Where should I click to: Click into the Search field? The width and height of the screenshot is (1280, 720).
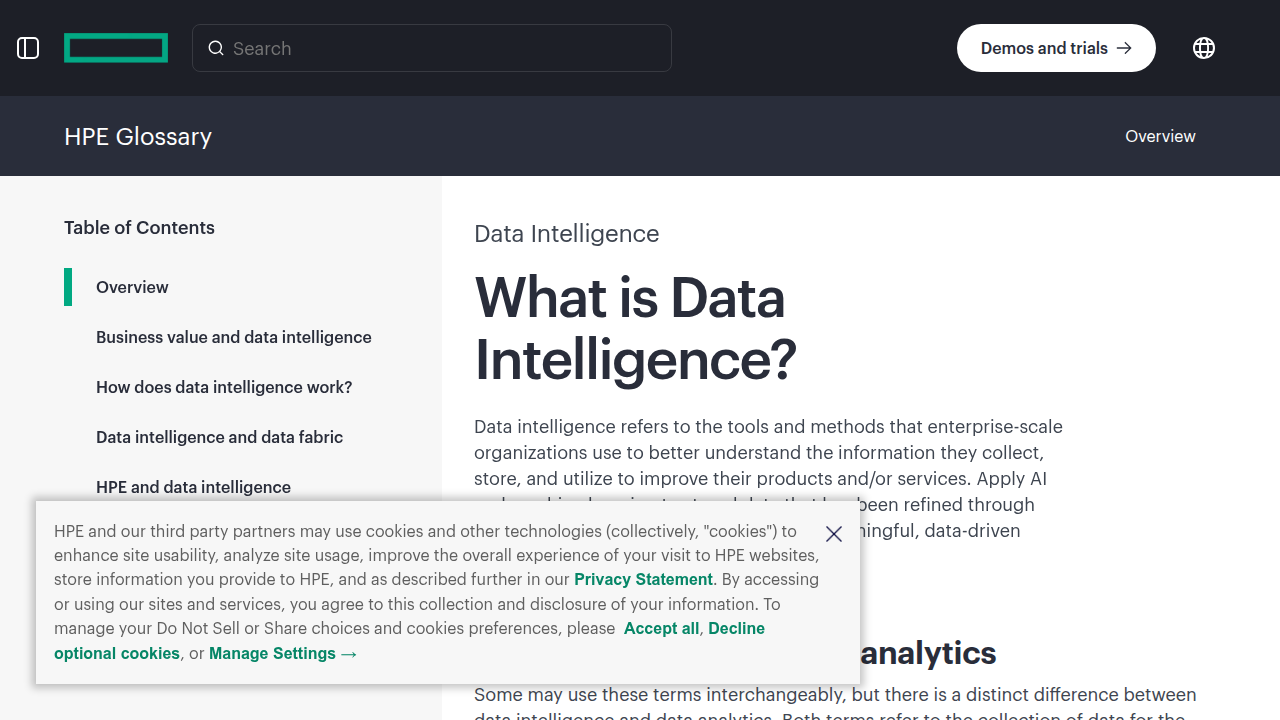tap(432, 48)
